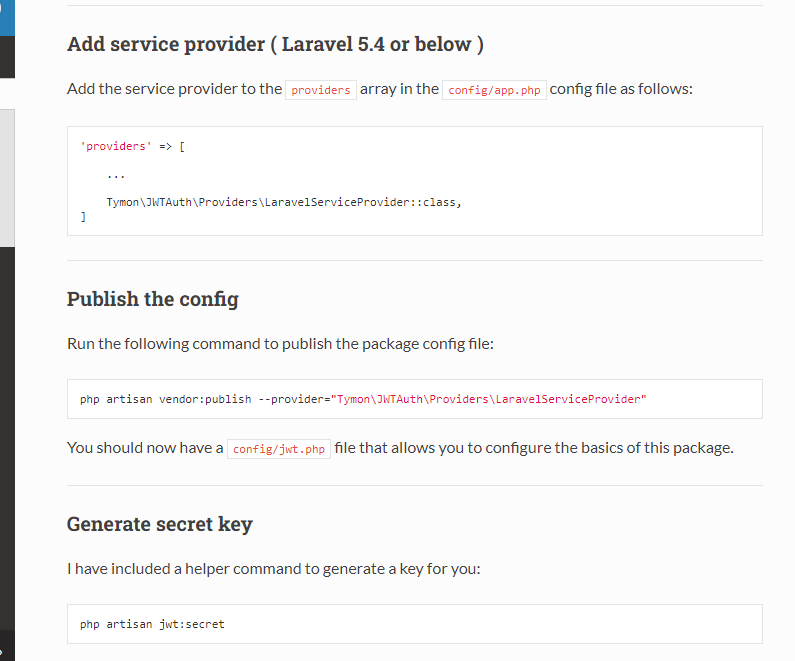The image size is (795, 661).
Task: Click the closing bracket in providers code
Action: 83,217
